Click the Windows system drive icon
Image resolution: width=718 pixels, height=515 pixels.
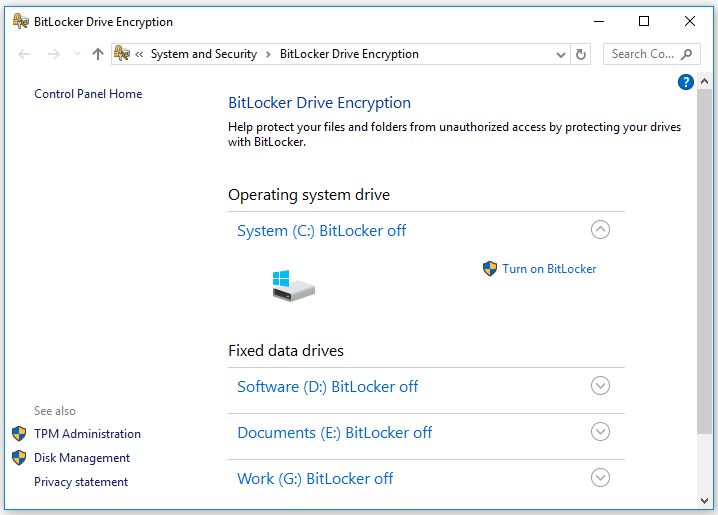coord(294,286)
